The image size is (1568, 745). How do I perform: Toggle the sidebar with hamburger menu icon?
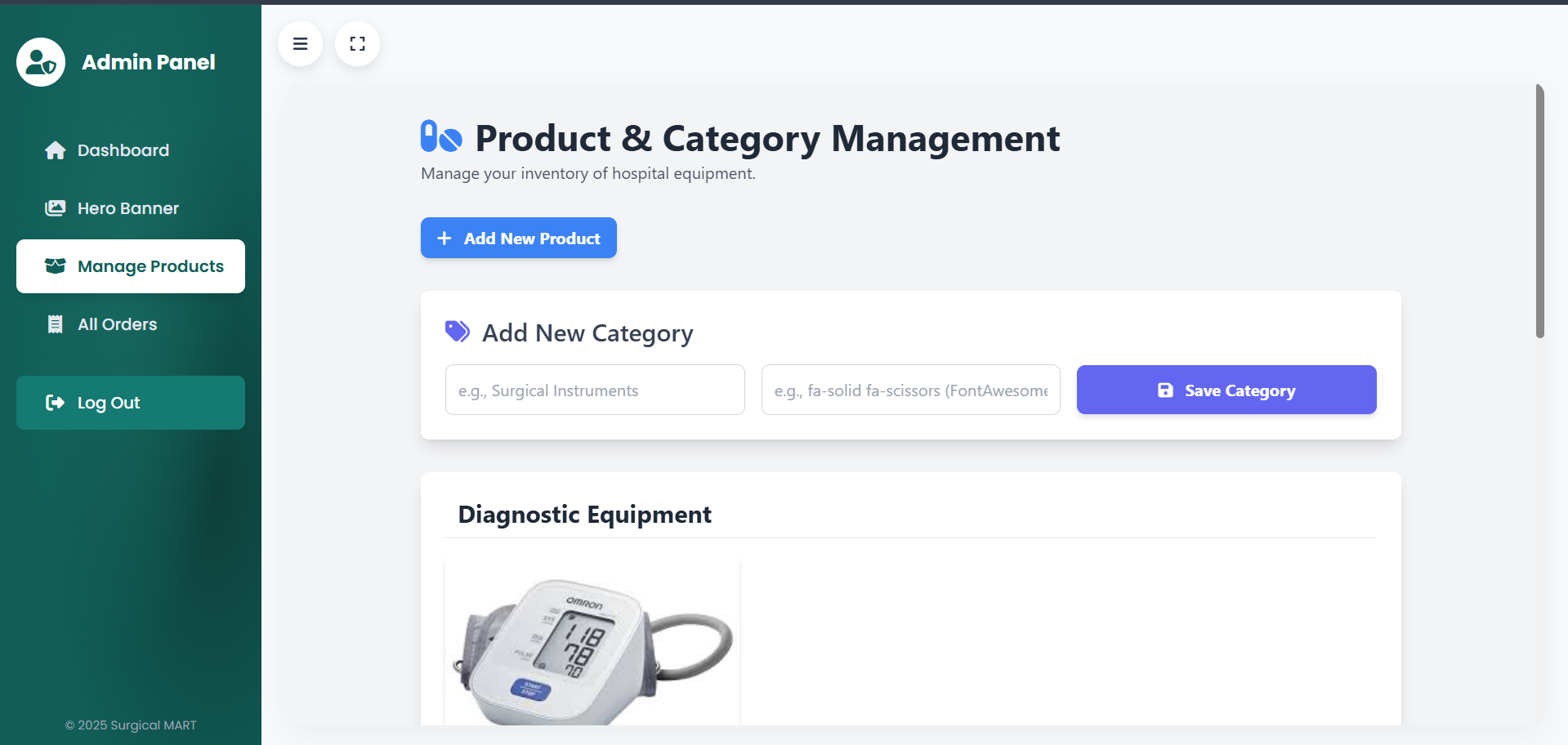pyautogui.click(x=301, y=44)
